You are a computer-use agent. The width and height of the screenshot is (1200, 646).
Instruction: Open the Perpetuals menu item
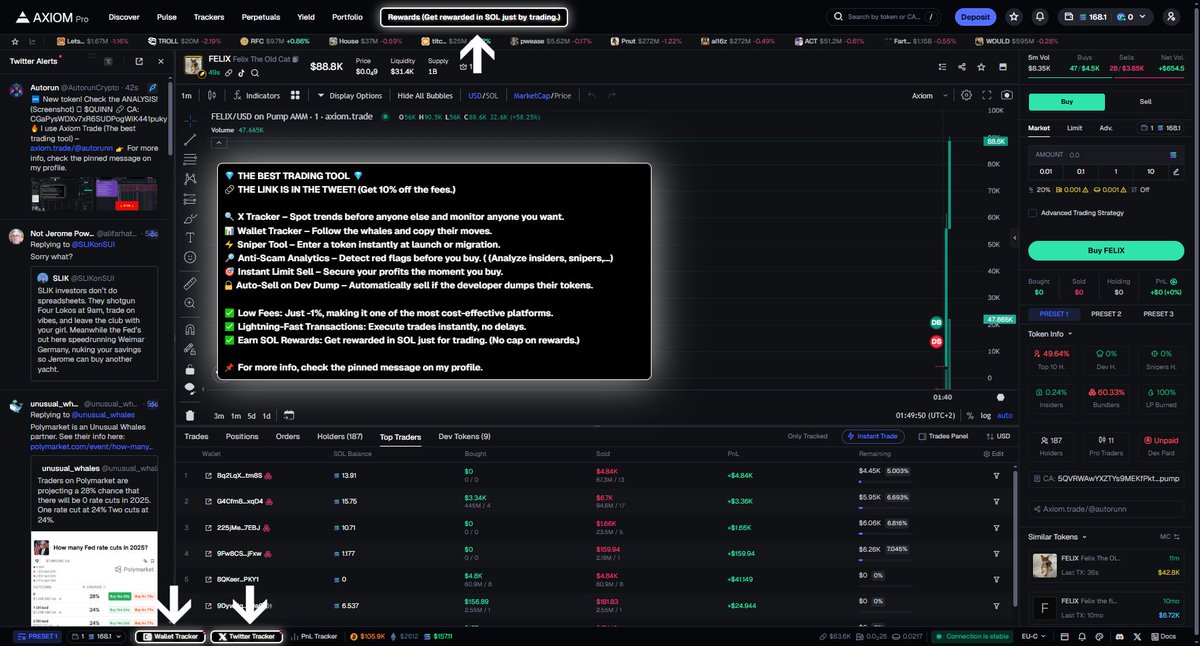[260, 17]
